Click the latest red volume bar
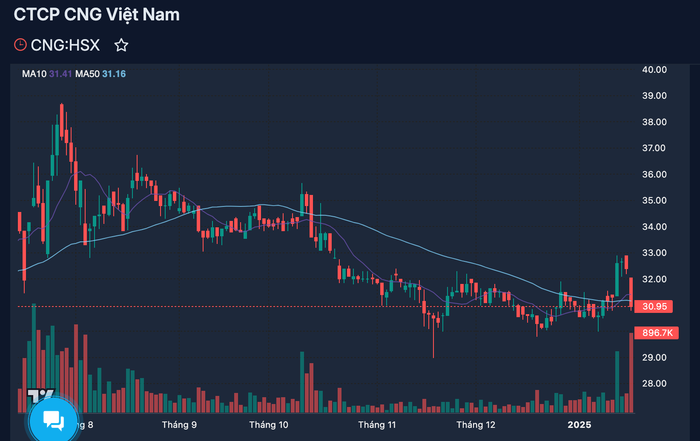The height and width of the screenshot is (441, 700). [631, 373]
